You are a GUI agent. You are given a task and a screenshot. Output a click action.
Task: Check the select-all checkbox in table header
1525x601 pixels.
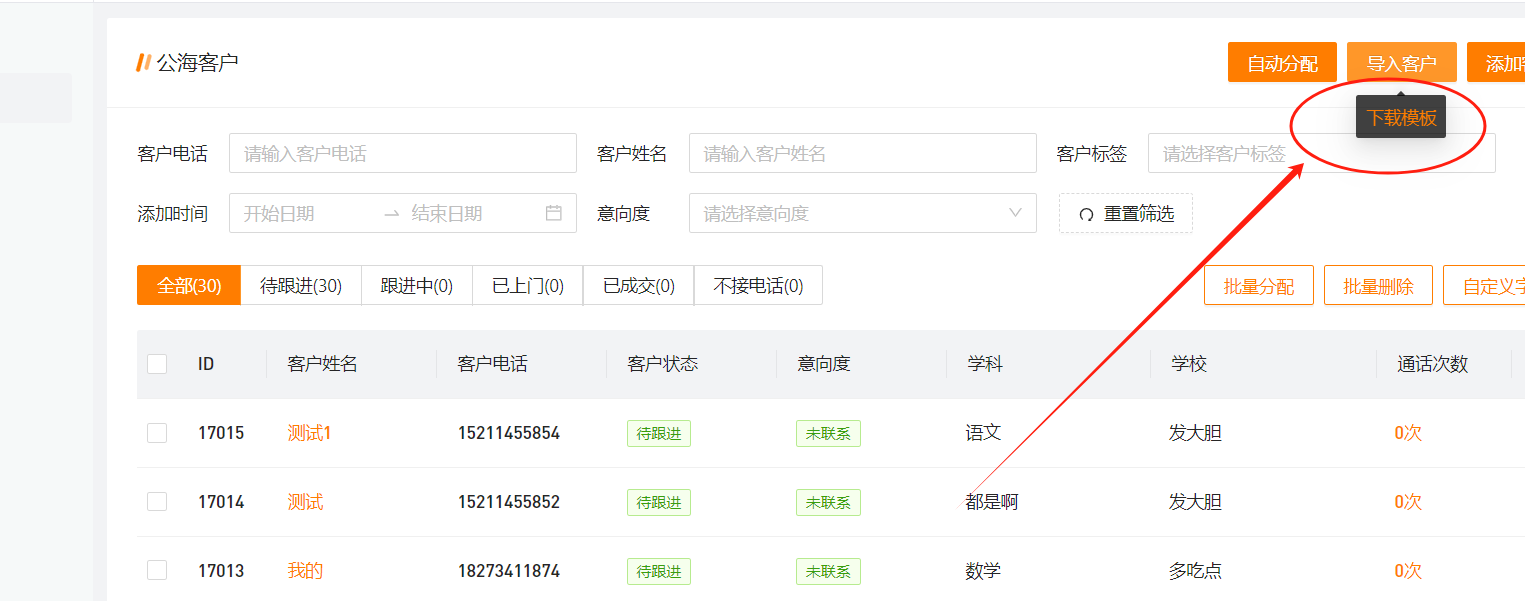157,364
